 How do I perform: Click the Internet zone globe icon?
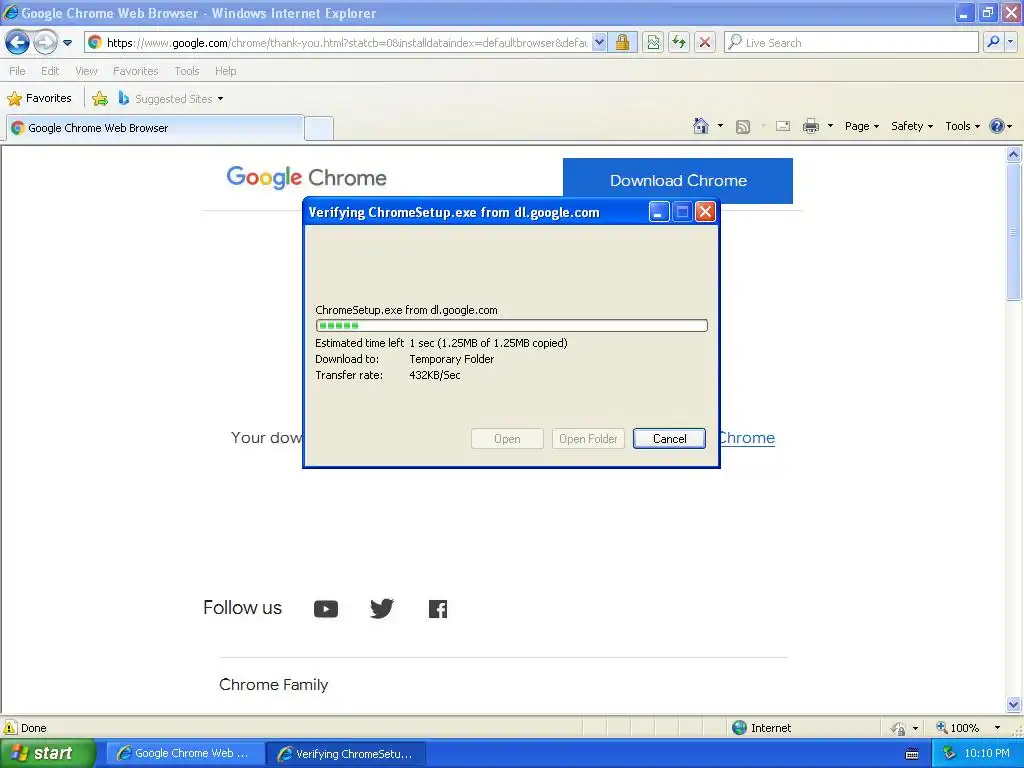[x=739, y=728]
